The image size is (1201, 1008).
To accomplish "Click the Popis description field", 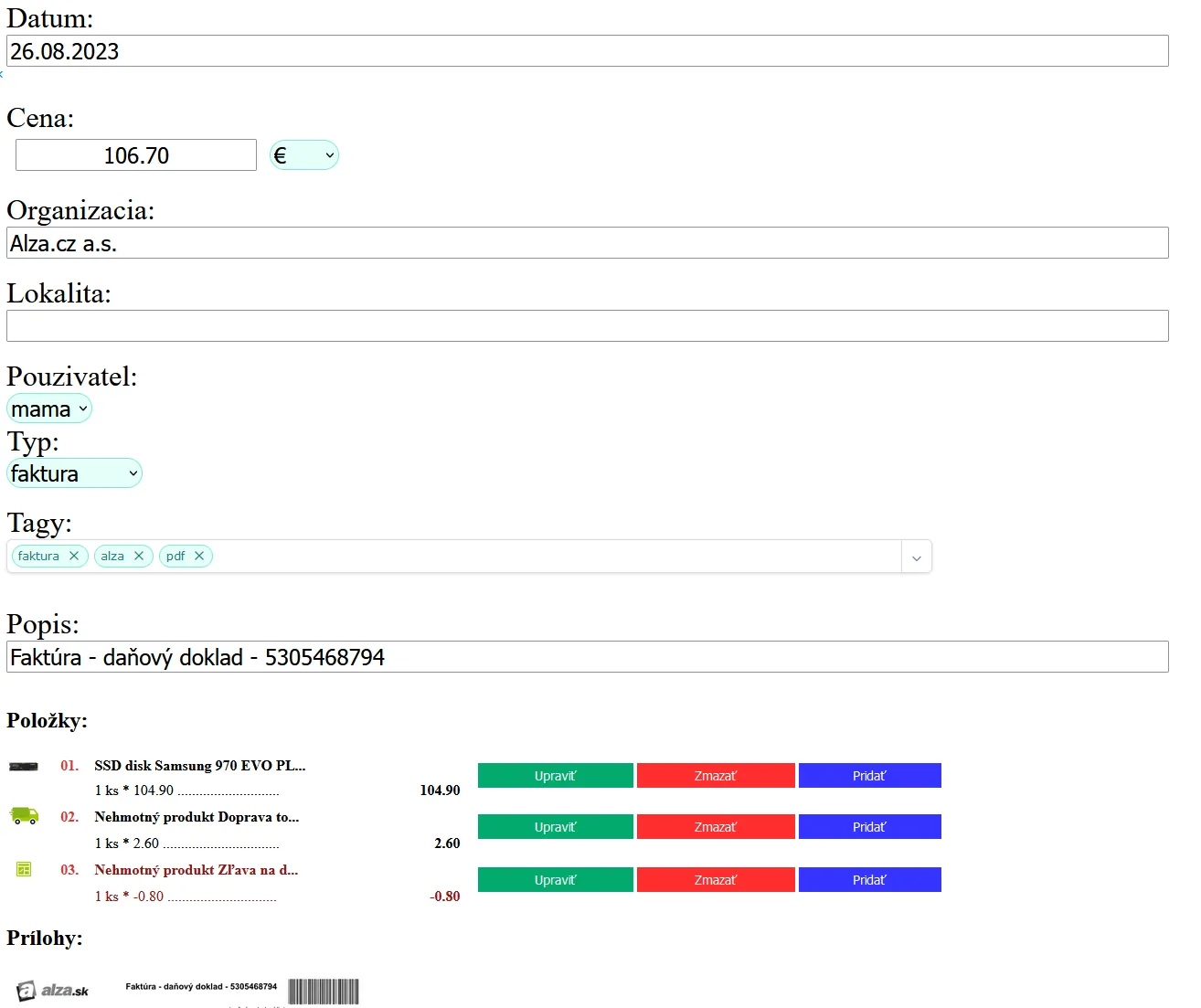I will coord(587,657).
